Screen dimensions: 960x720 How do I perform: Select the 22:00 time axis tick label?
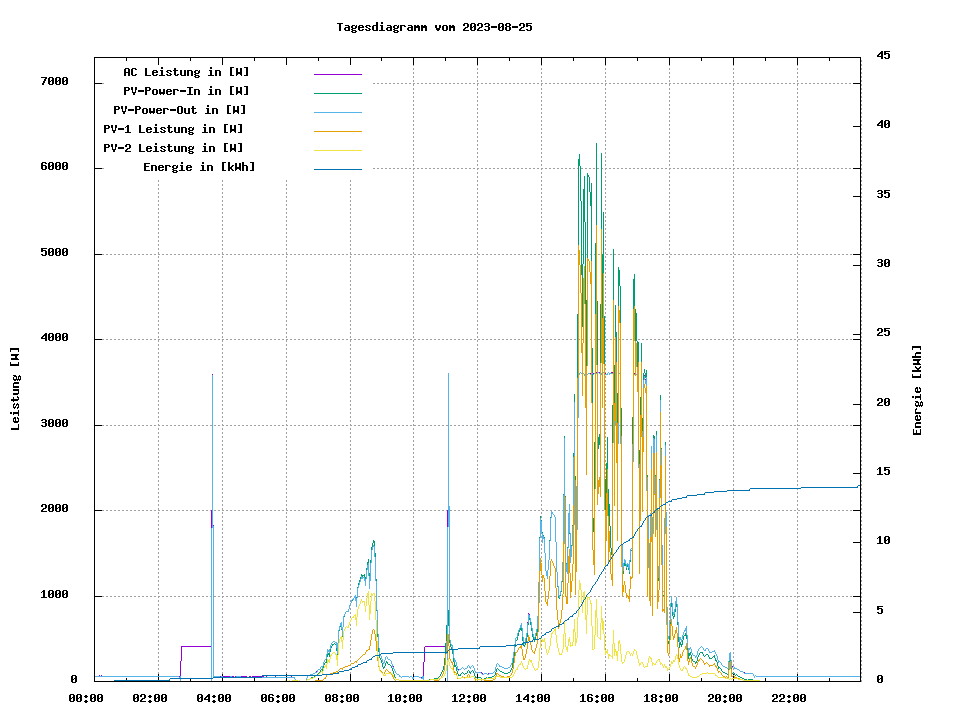tap(788, 698)
